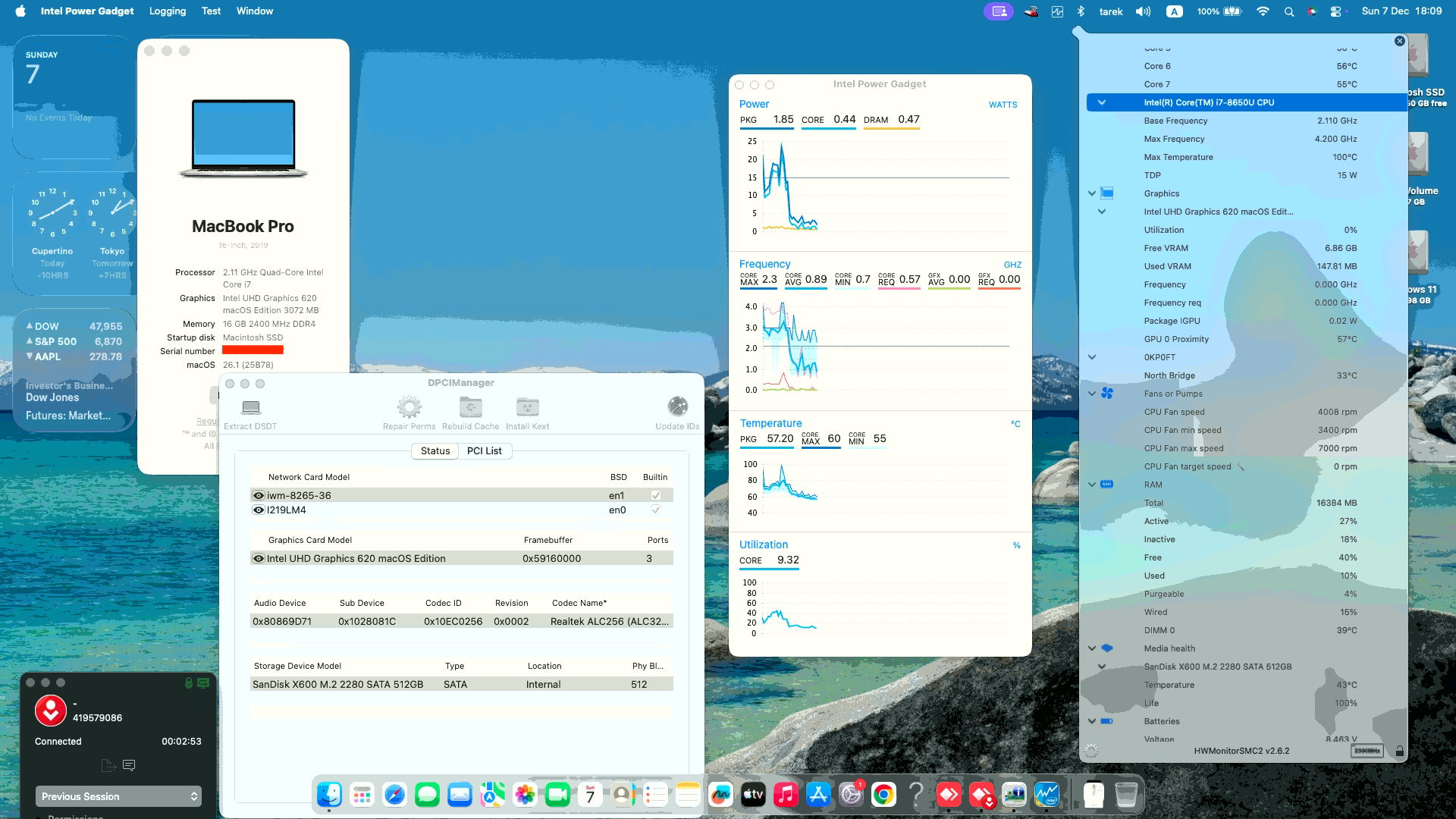1456x819 pixels.
Task: Switch to the PCI List tab
Action: [485, 450]
